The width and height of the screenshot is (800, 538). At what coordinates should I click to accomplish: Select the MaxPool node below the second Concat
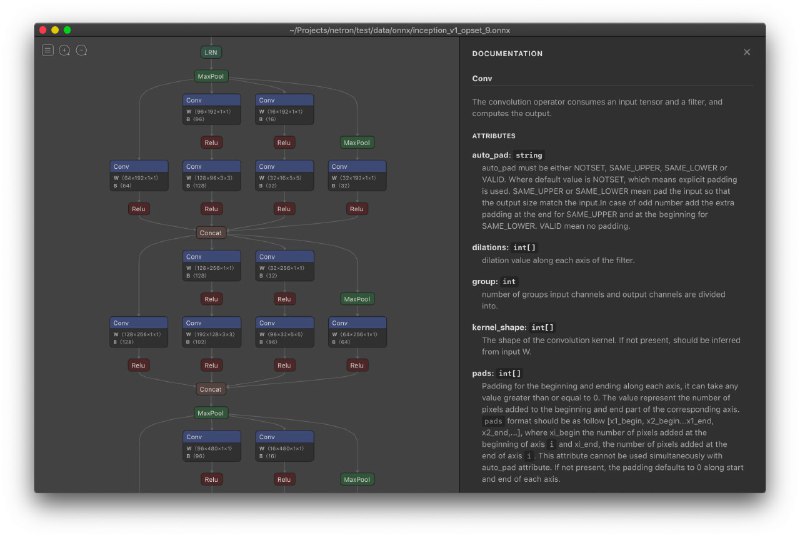[211, 413]
